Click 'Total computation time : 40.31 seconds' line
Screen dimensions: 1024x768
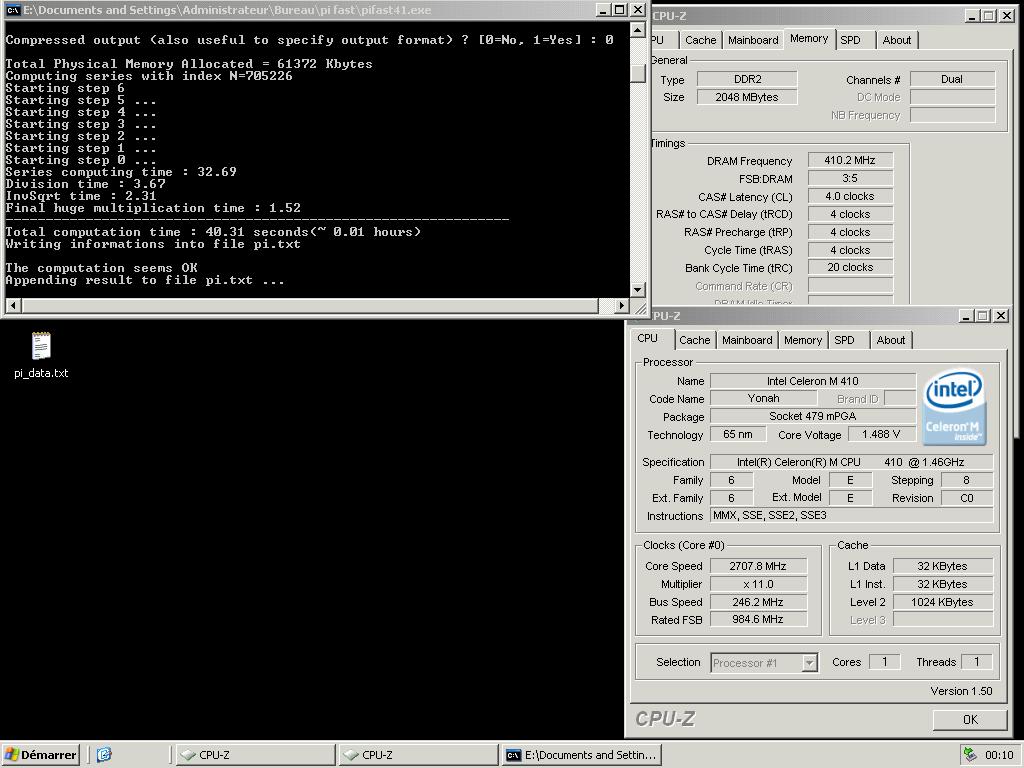tap(213, 232)
